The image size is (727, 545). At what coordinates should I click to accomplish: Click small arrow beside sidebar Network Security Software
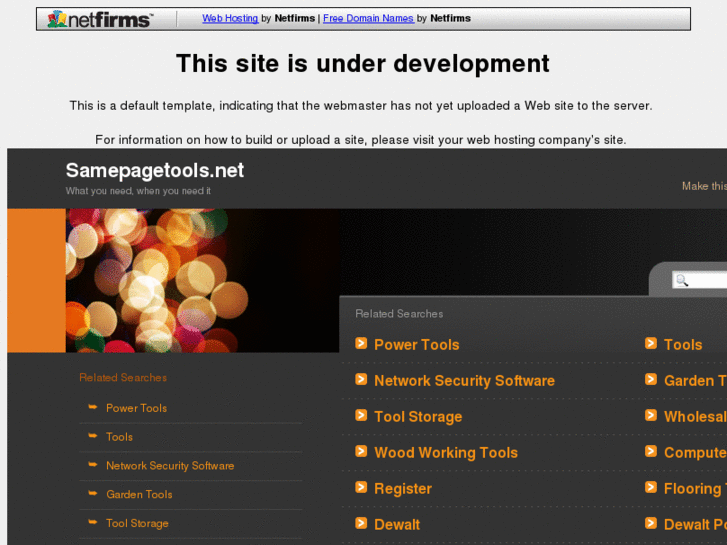[x=93, y=464]
